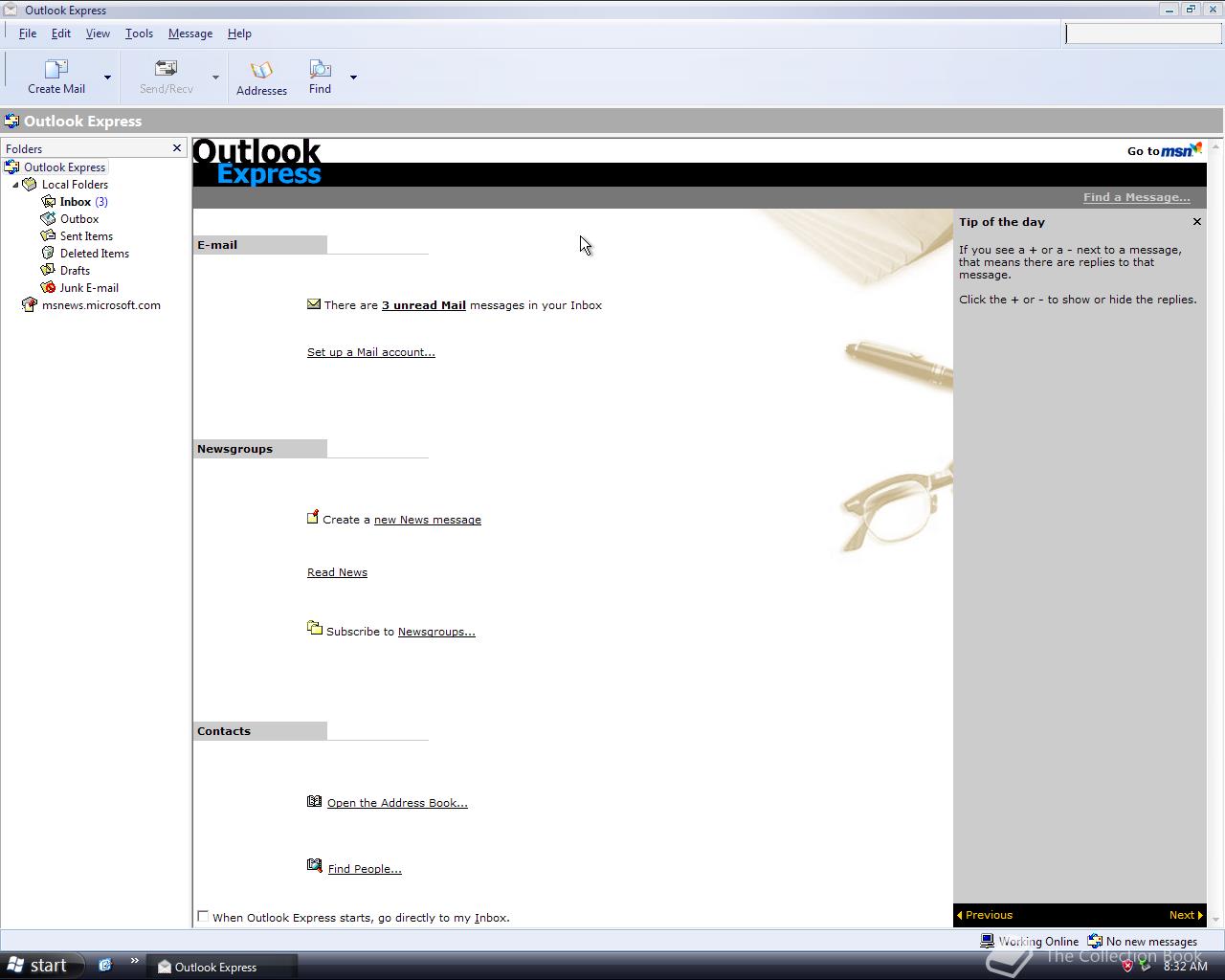Select the Outbox folder icon
1225x980 pixels.
tap(48, 219)
